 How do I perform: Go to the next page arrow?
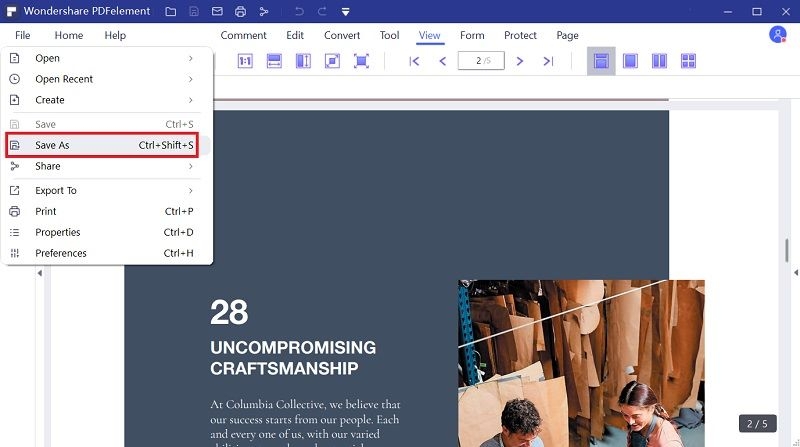point(520,61)
